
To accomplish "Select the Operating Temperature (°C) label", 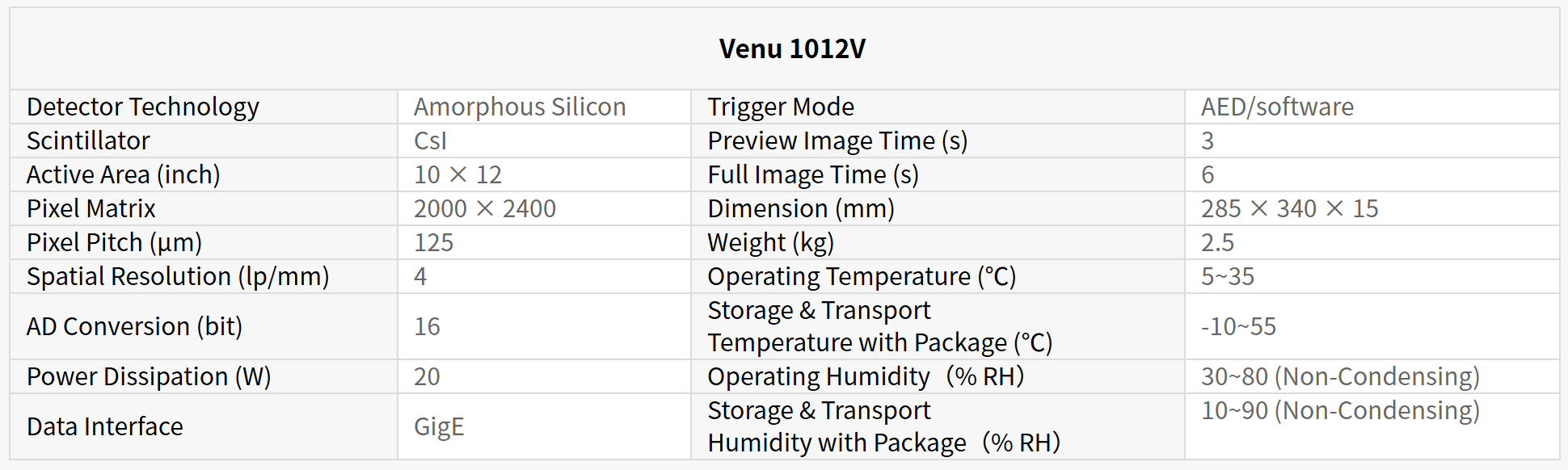I will pos(862,277).
